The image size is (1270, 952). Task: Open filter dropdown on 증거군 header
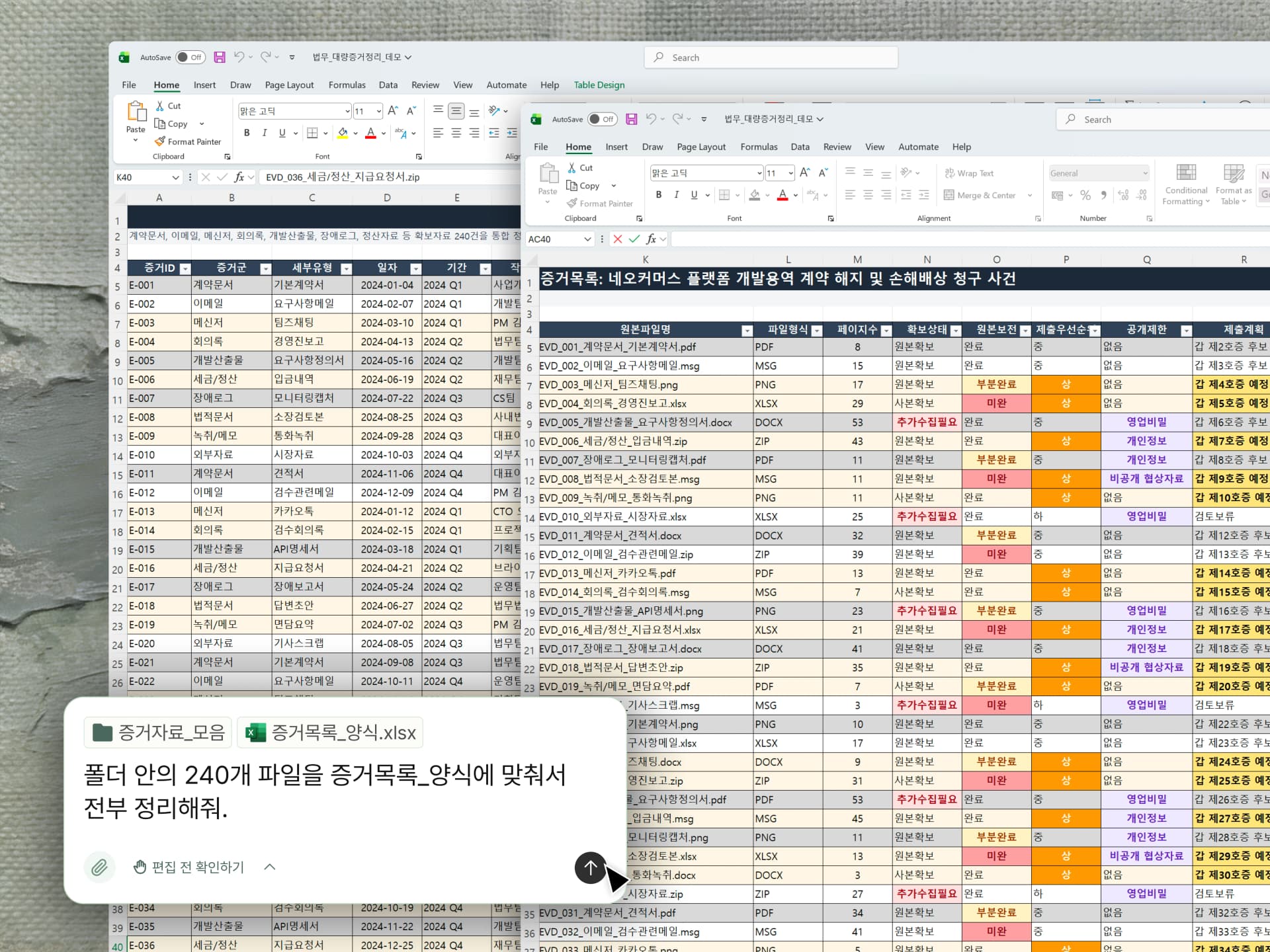(x=265, y=268)
